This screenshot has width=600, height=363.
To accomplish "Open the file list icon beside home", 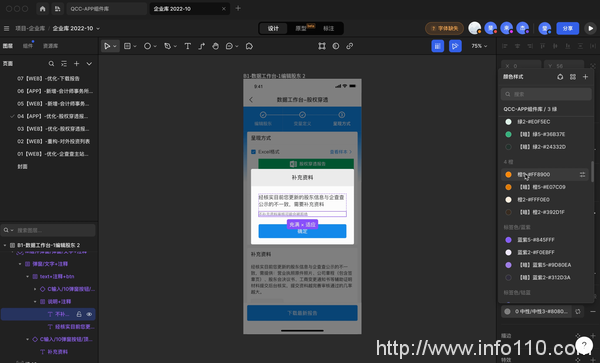I will point(57,8).
